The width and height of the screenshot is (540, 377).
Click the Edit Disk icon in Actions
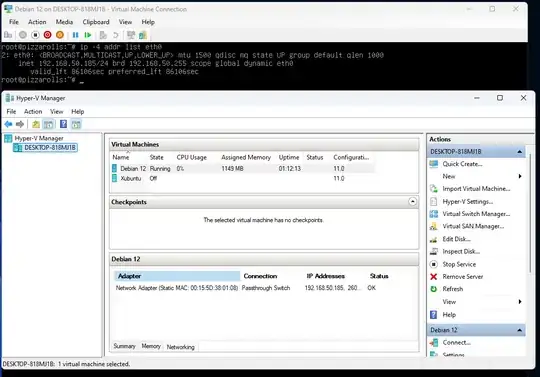tap(434, 239)
